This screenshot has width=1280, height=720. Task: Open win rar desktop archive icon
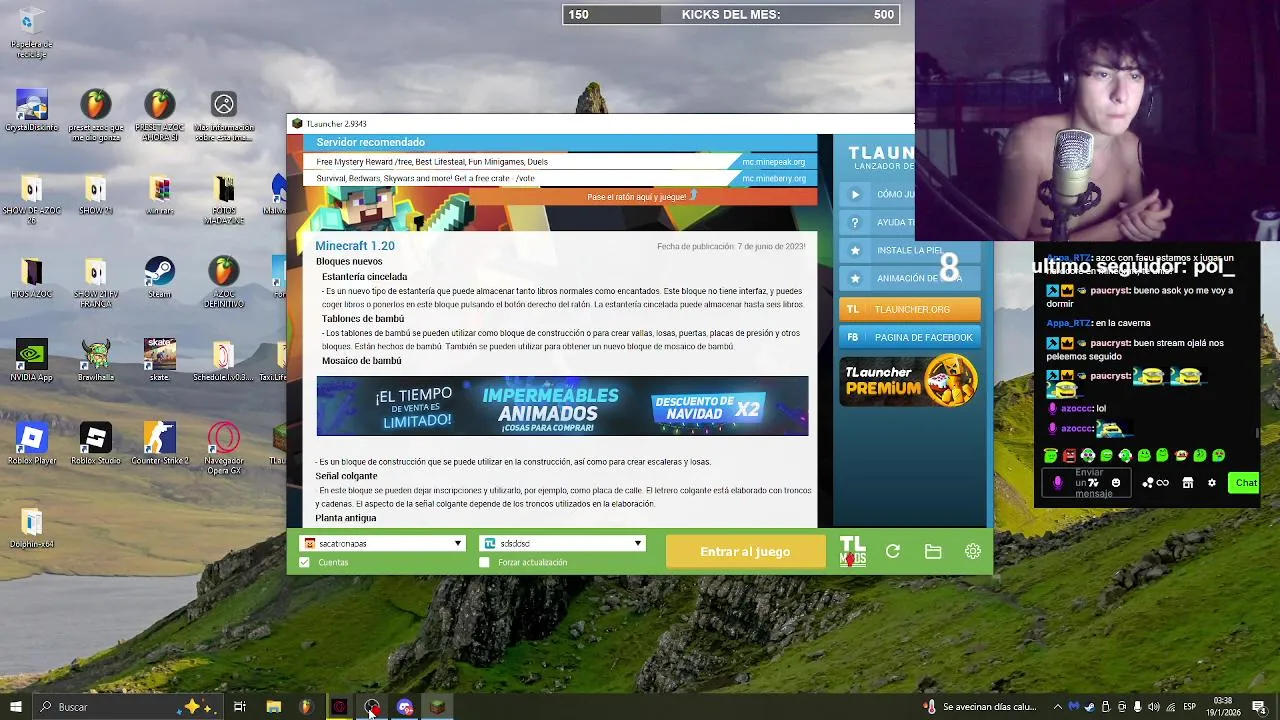tap(159, 195)
